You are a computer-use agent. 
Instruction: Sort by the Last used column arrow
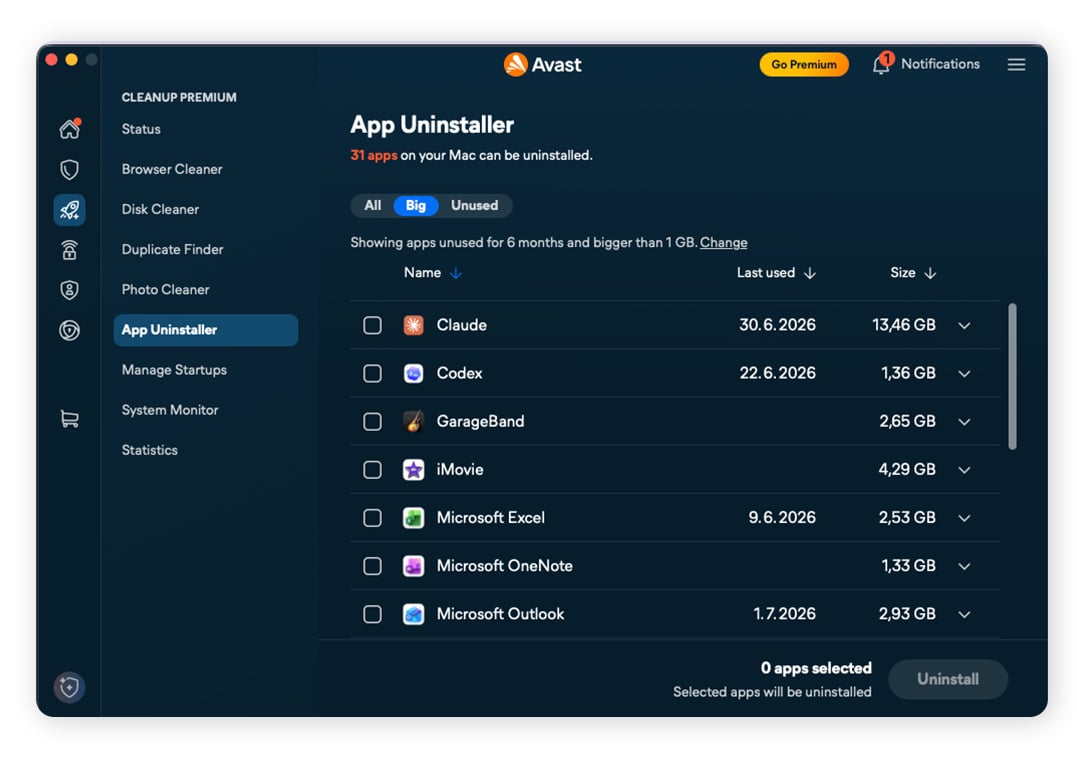810,273
